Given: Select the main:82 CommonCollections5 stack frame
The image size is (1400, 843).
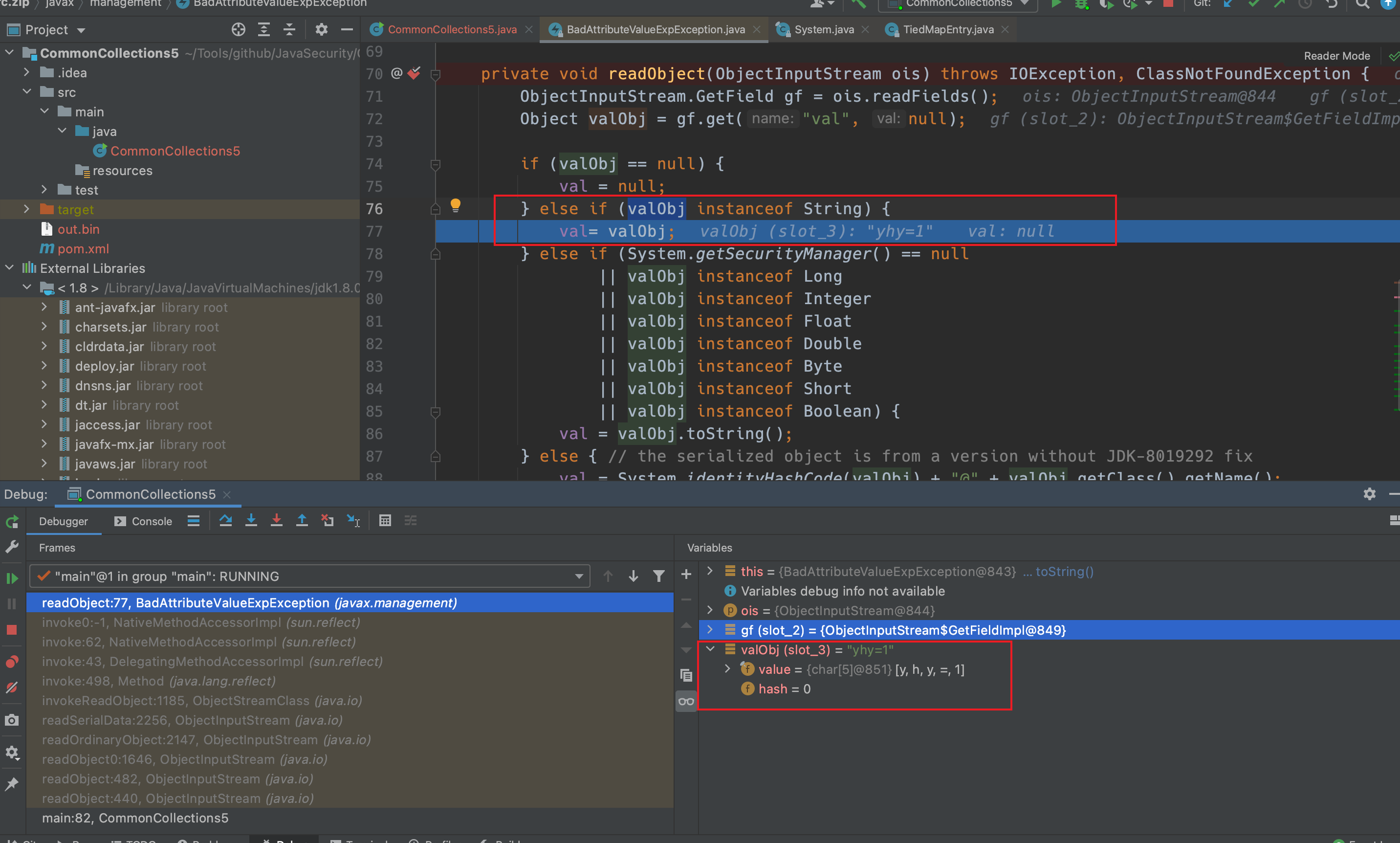Looking at the screenshot, I should pos(135,818).
